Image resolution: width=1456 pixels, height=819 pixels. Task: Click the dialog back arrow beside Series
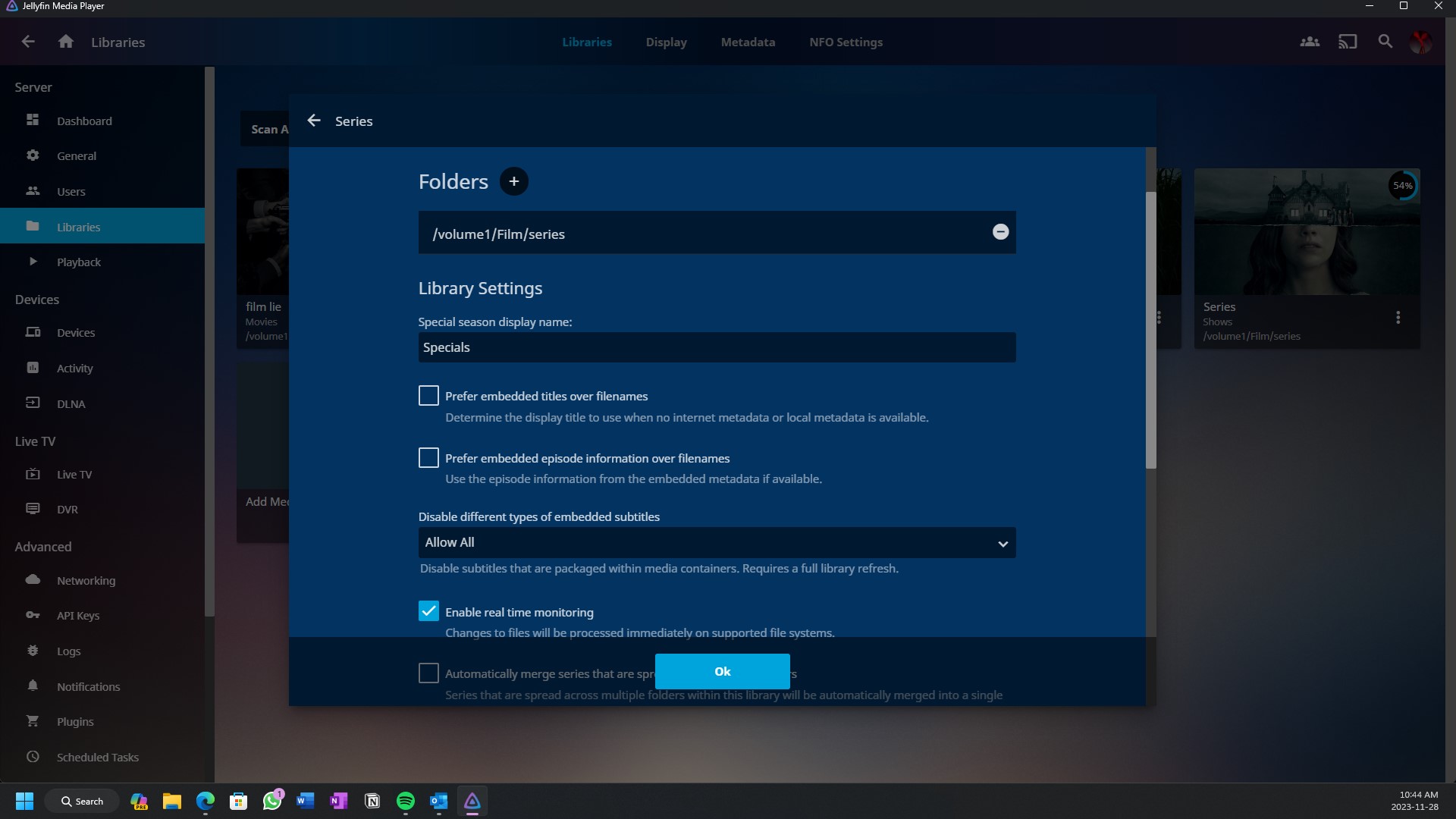[314, 121]
